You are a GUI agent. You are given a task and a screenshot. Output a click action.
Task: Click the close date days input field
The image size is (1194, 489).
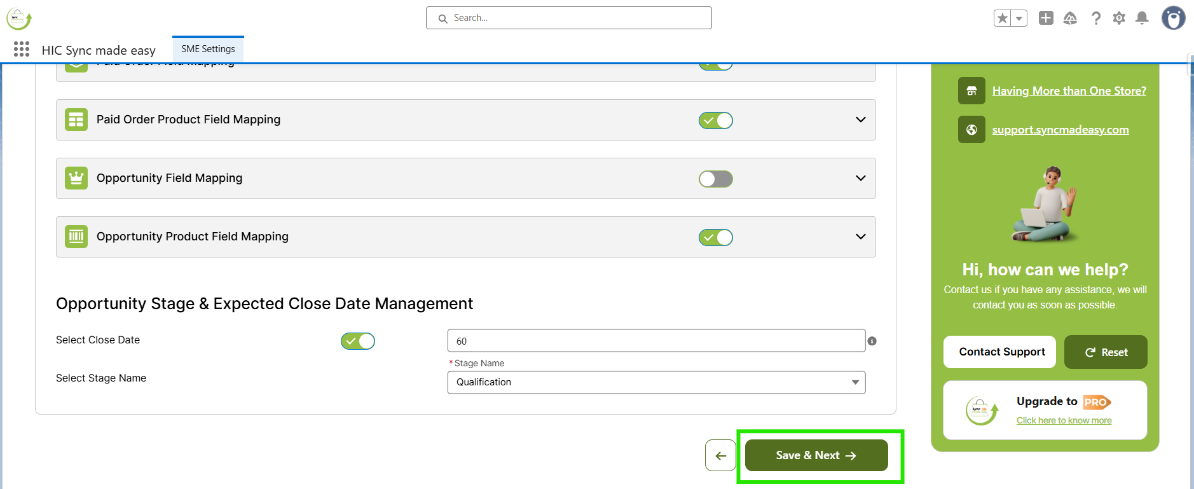tap(656, 341)
